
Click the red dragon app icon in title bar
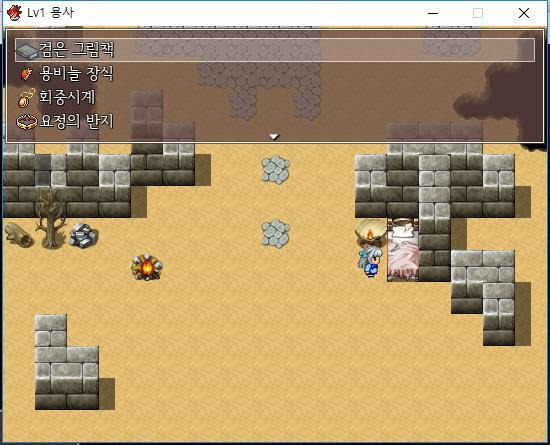pyautogui.click(x=14, y=13)
